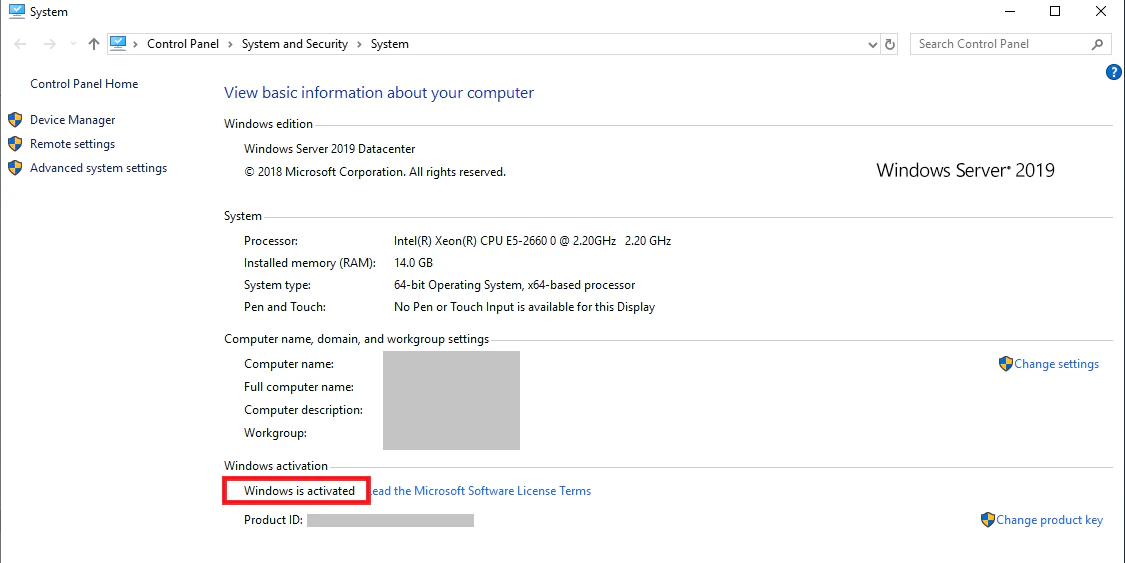This screenshot has width=1125, height=563.
Task: Expand the chevron after Control Panel
Action: pyautogui.click(x=230, y=44)
